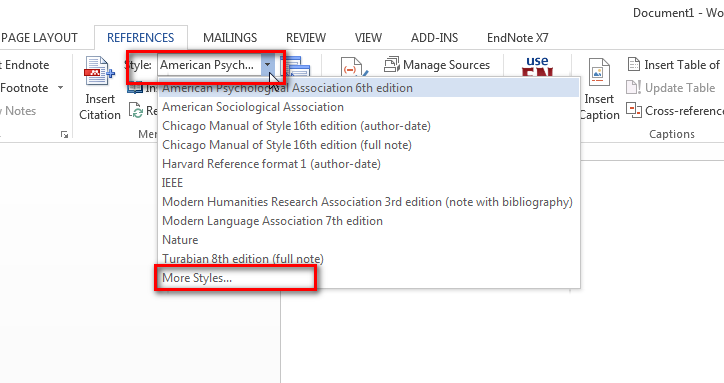Pick Chicago Manual of Style 16th (full note)
Image resolution: width=724 pixels, height=383 pixels.
pos(368,145)
